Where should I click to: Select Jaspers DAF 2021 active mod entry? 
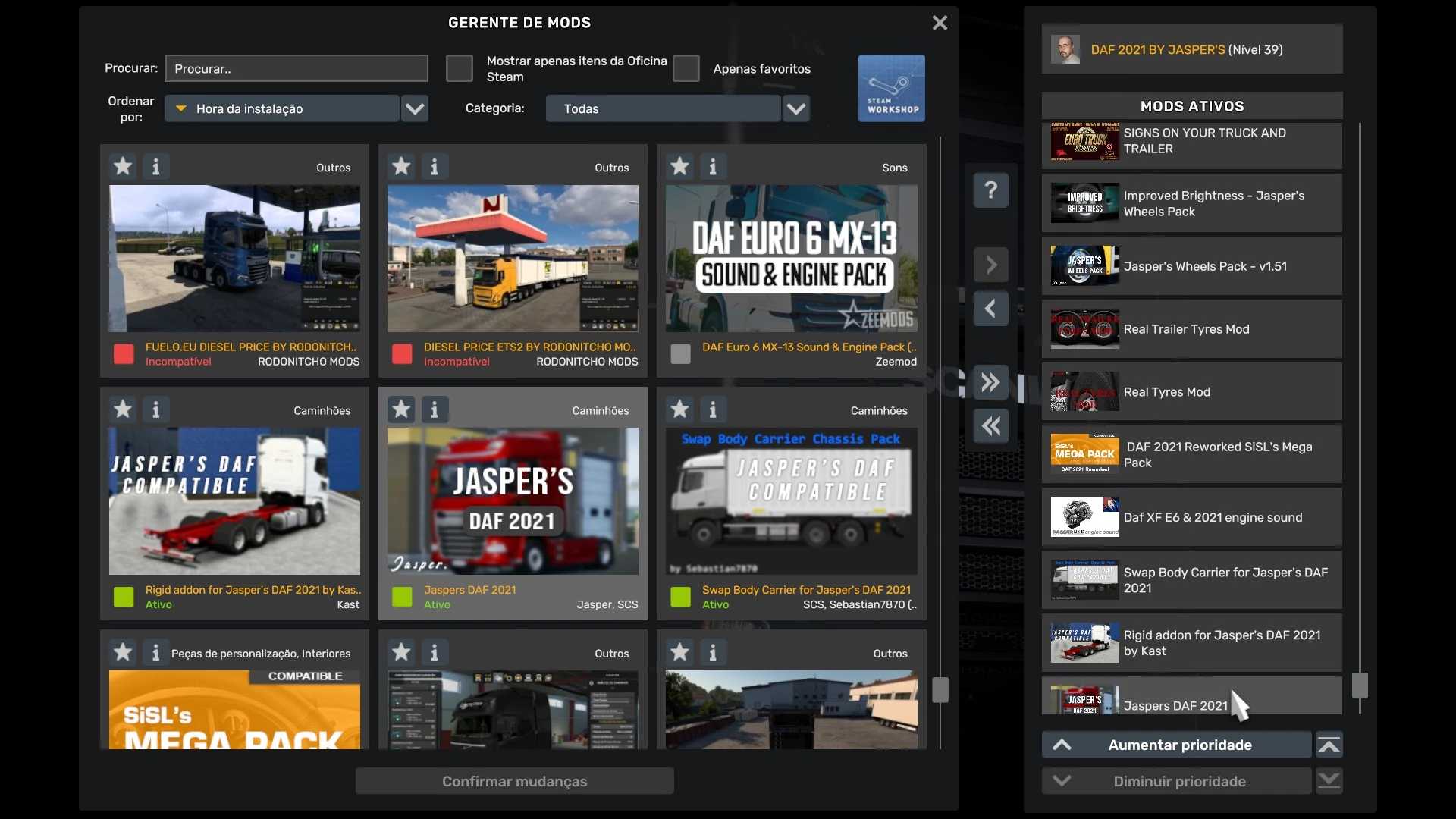coord(1192,696)
